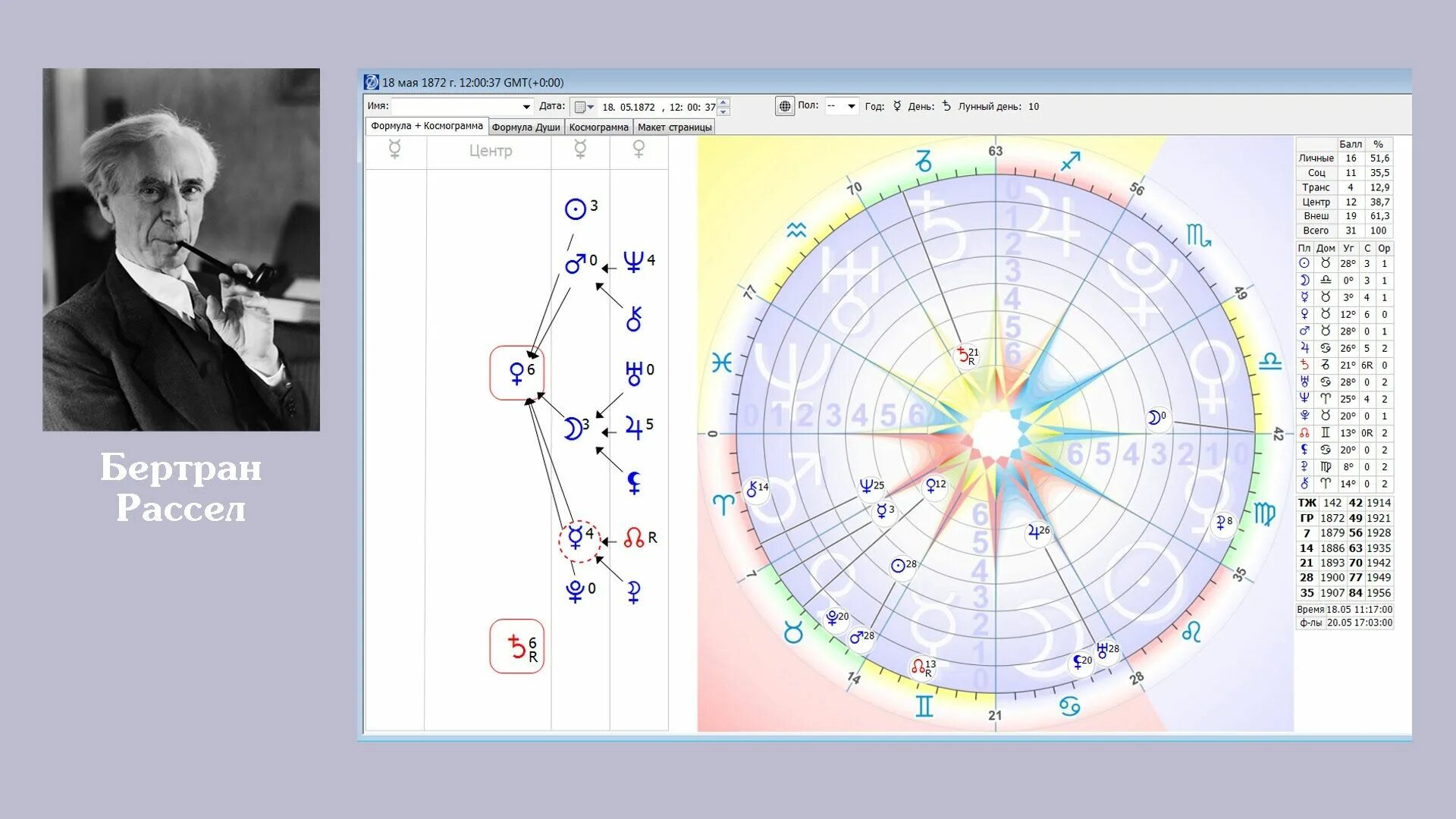Expand the Имя name dropdown
This screenshot has height=819, width=1456.
(x=526, y=107)
